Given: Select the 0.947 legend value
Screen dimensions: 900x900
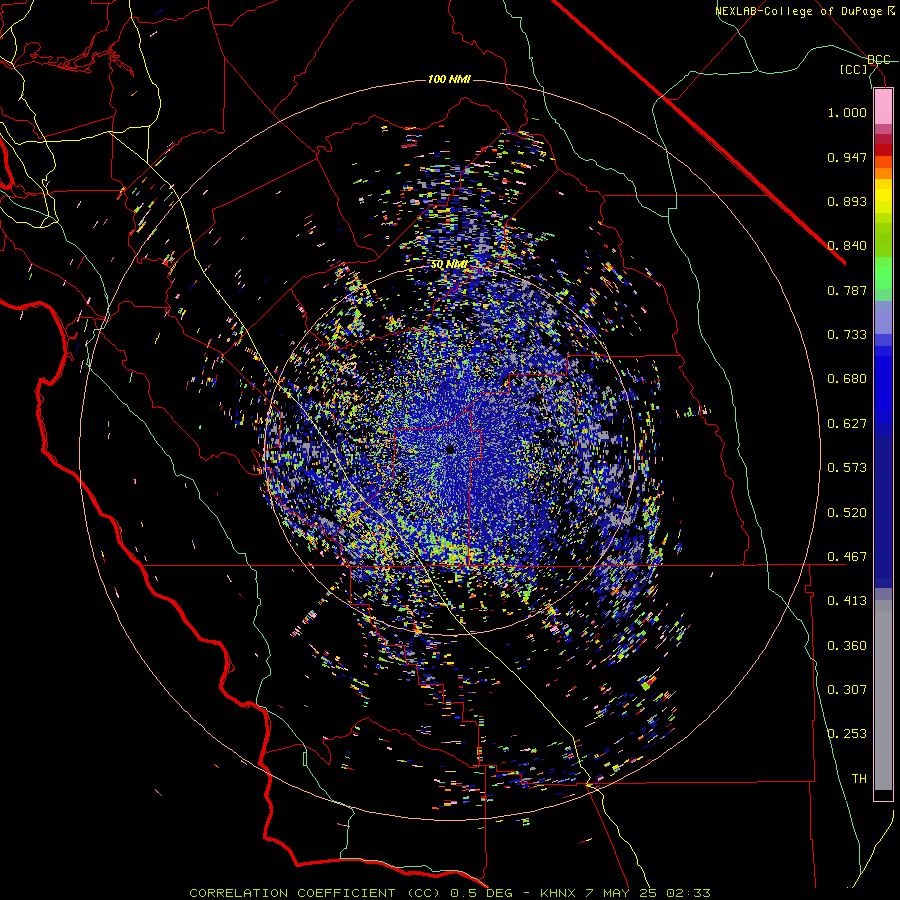Looking at the screenshot, I should click(847, 157).
